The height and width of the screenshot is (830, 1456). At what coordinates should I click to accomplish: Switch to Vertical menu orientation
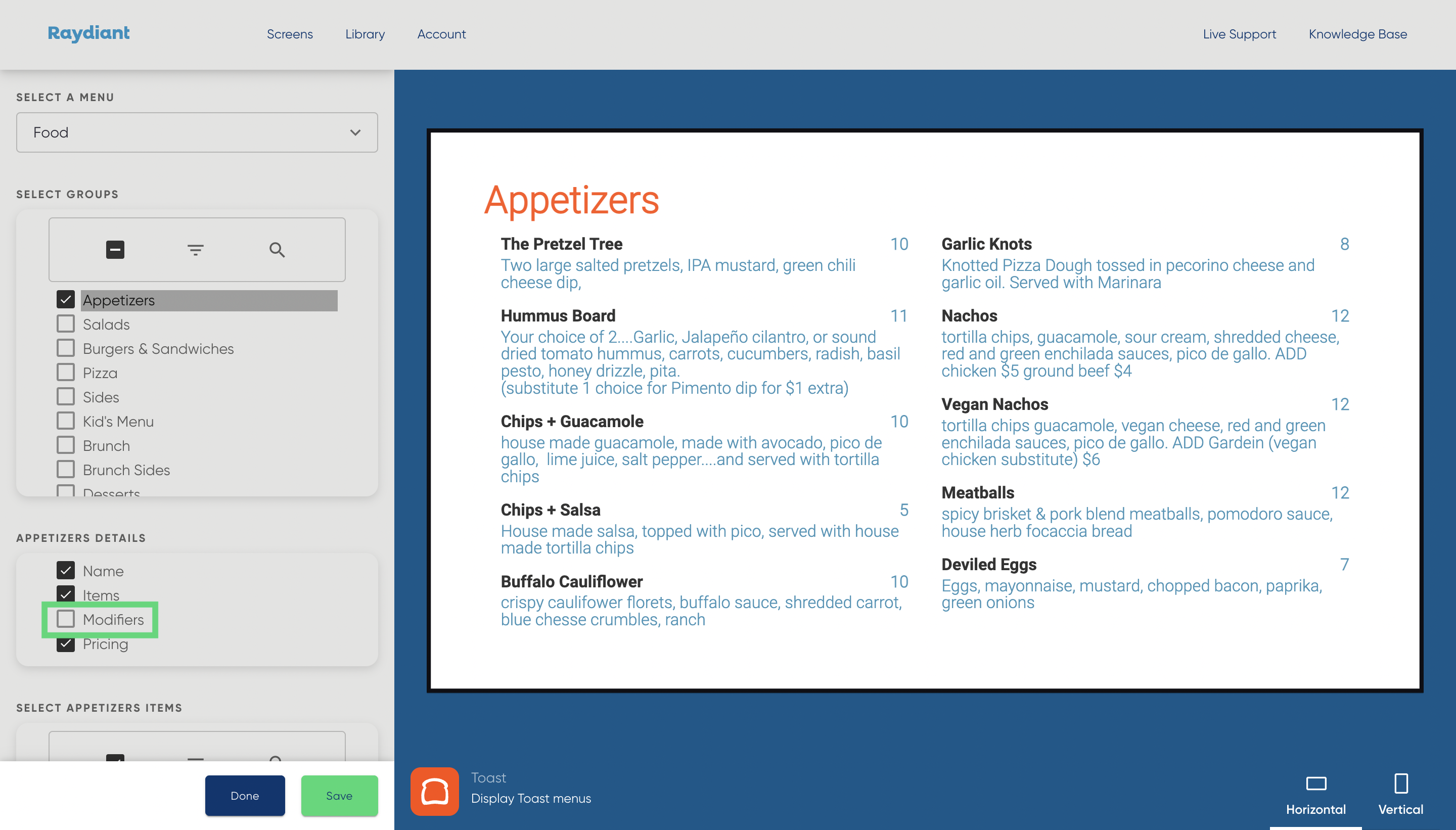(x=1400, y=793)
